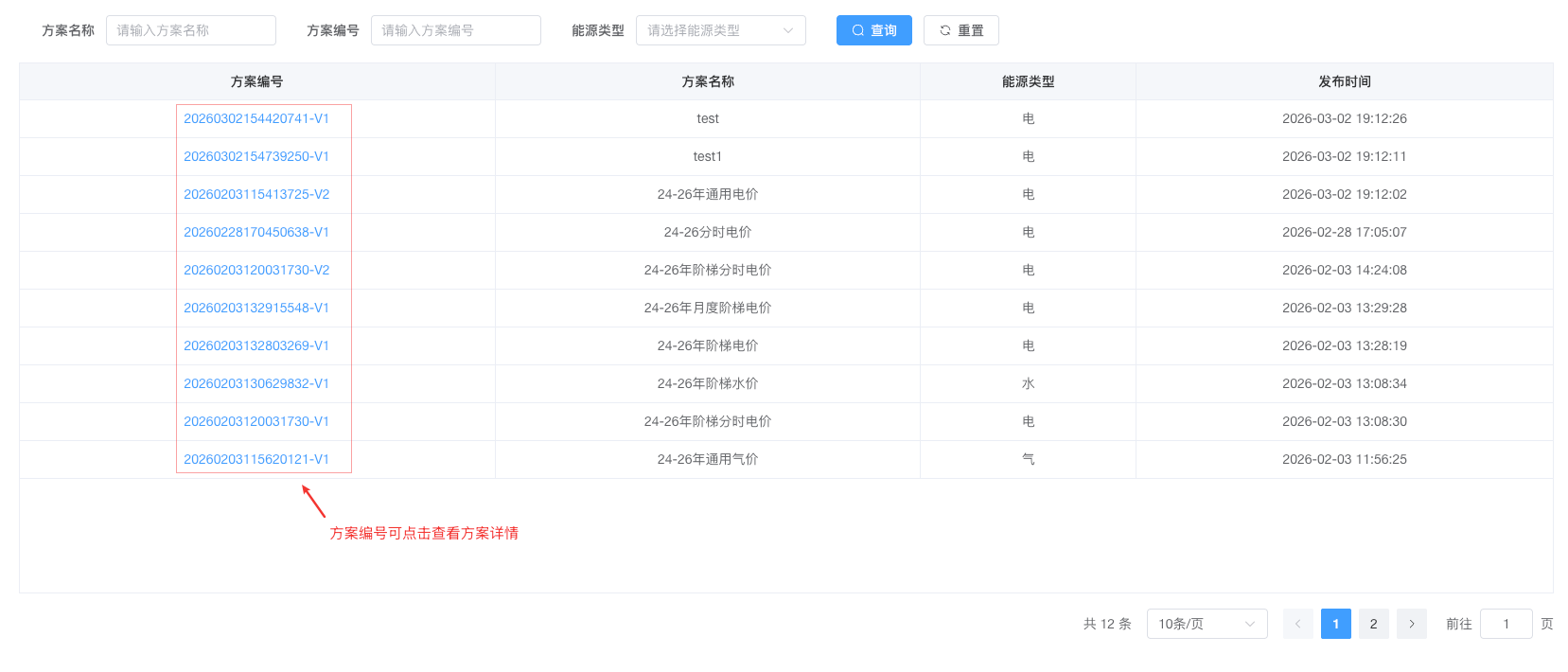Open plan 20260203120031730-V2 details
Image resolution: width=1568 pixels, height=672 pixels.
coord(256,270)
